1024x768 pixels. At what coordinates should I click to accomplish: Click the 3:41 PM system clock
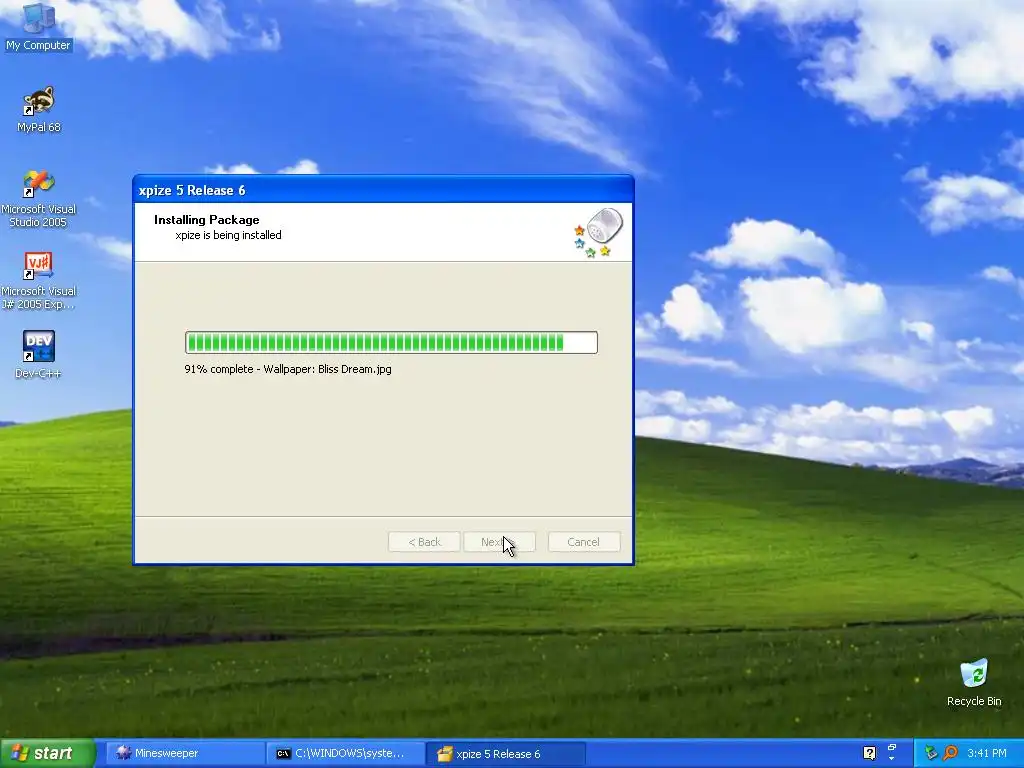(x=987, y=753)
